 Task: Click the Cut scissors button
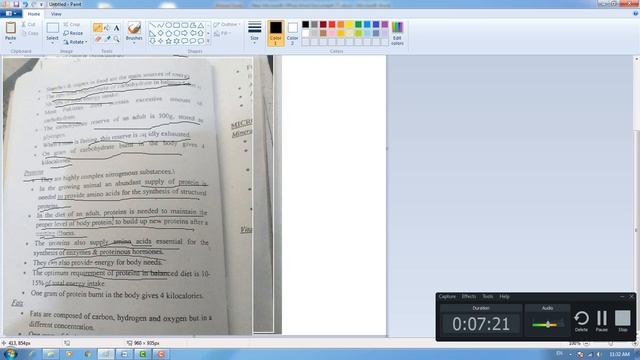tap(29, 24)
